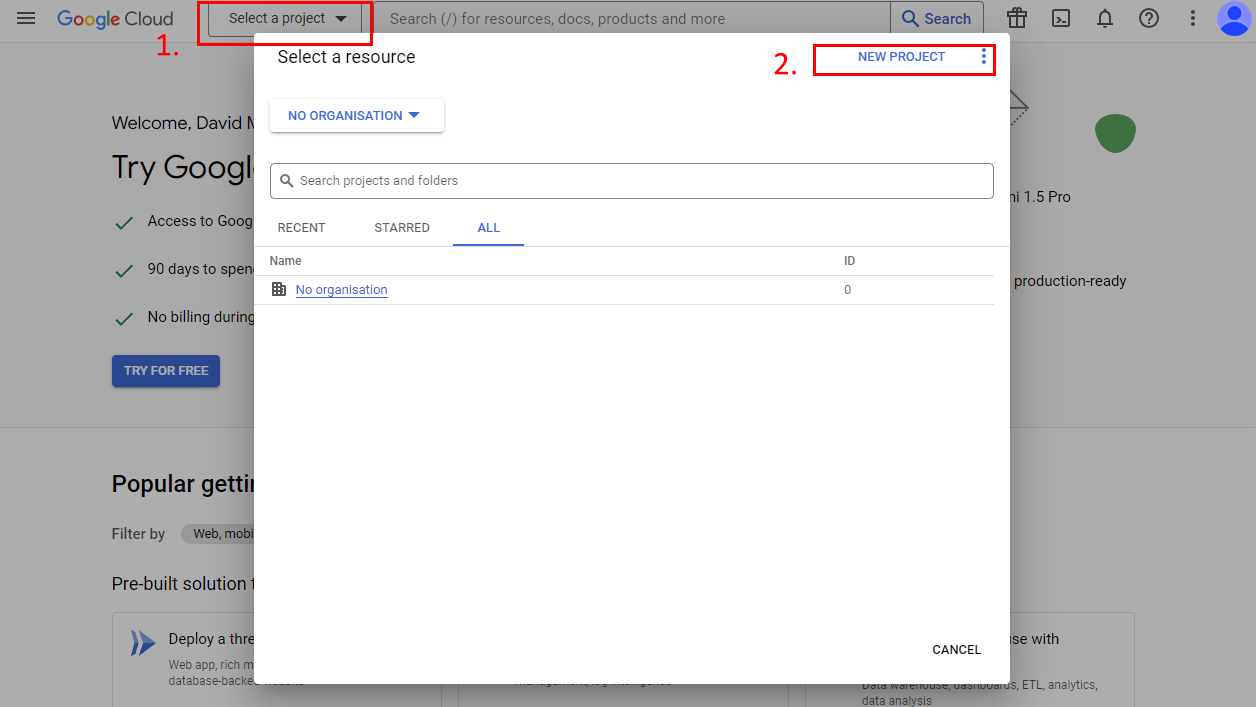This screenshot has width=1256, height=707.
Task: Click the Google Cloud logo
Action: pos(115,19)
